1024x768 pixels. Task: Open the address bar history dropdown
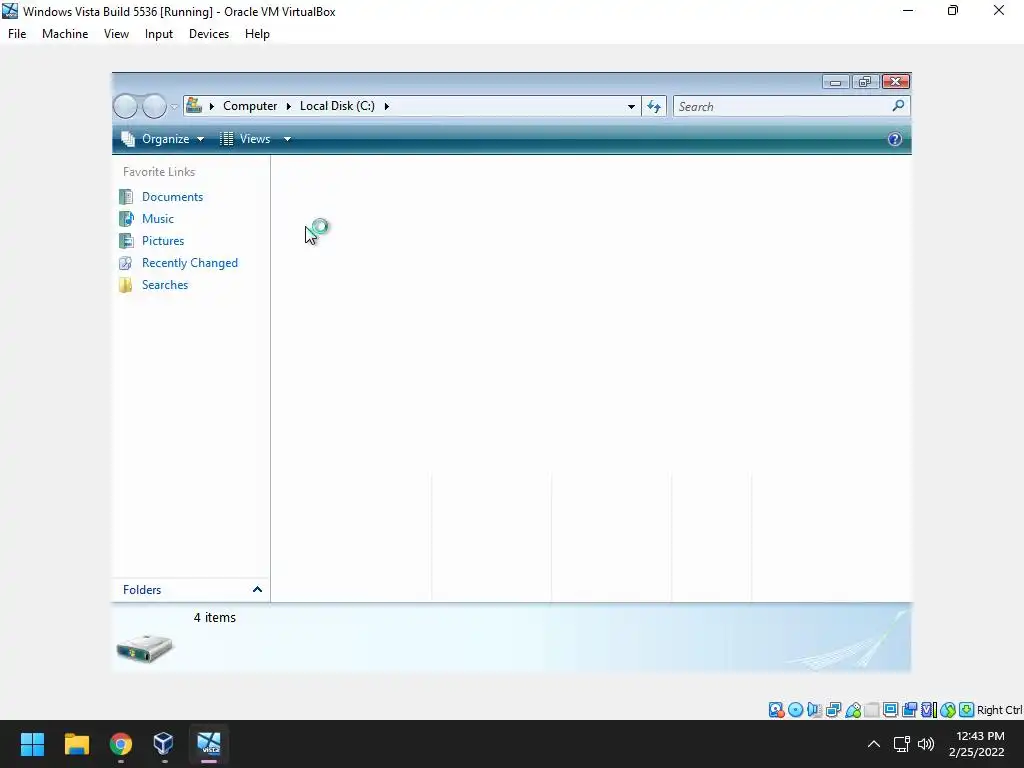click(631, 106)
